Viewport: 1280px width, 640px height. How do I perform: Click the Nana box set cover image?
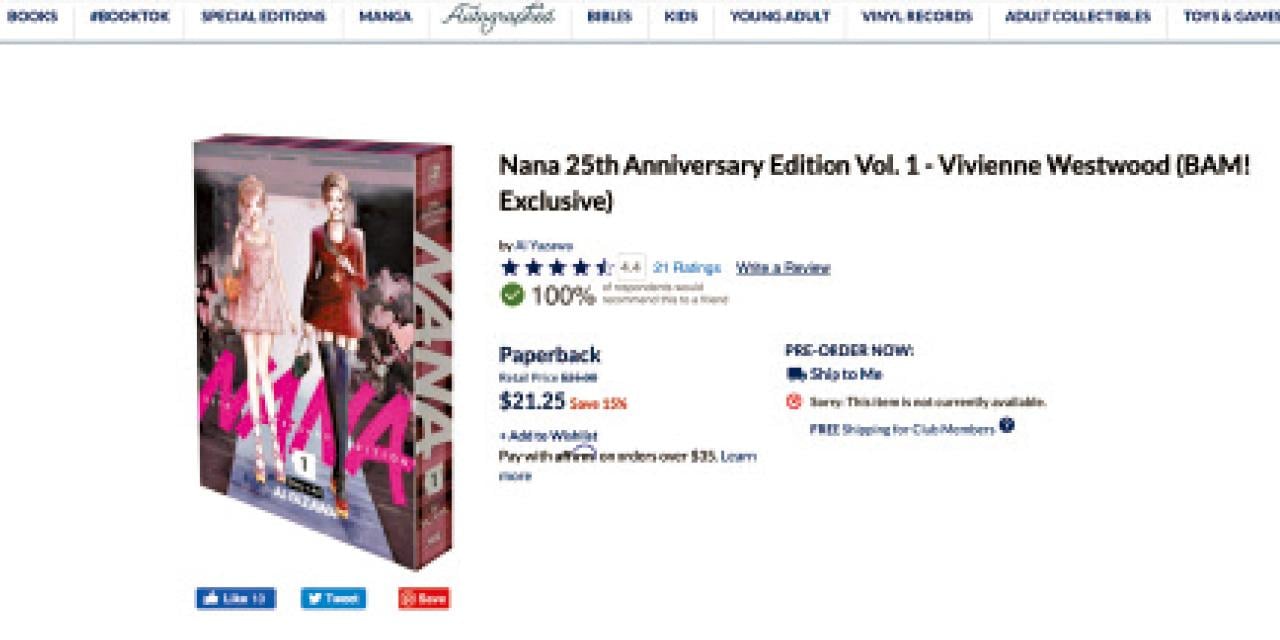(x=322, y=350)
